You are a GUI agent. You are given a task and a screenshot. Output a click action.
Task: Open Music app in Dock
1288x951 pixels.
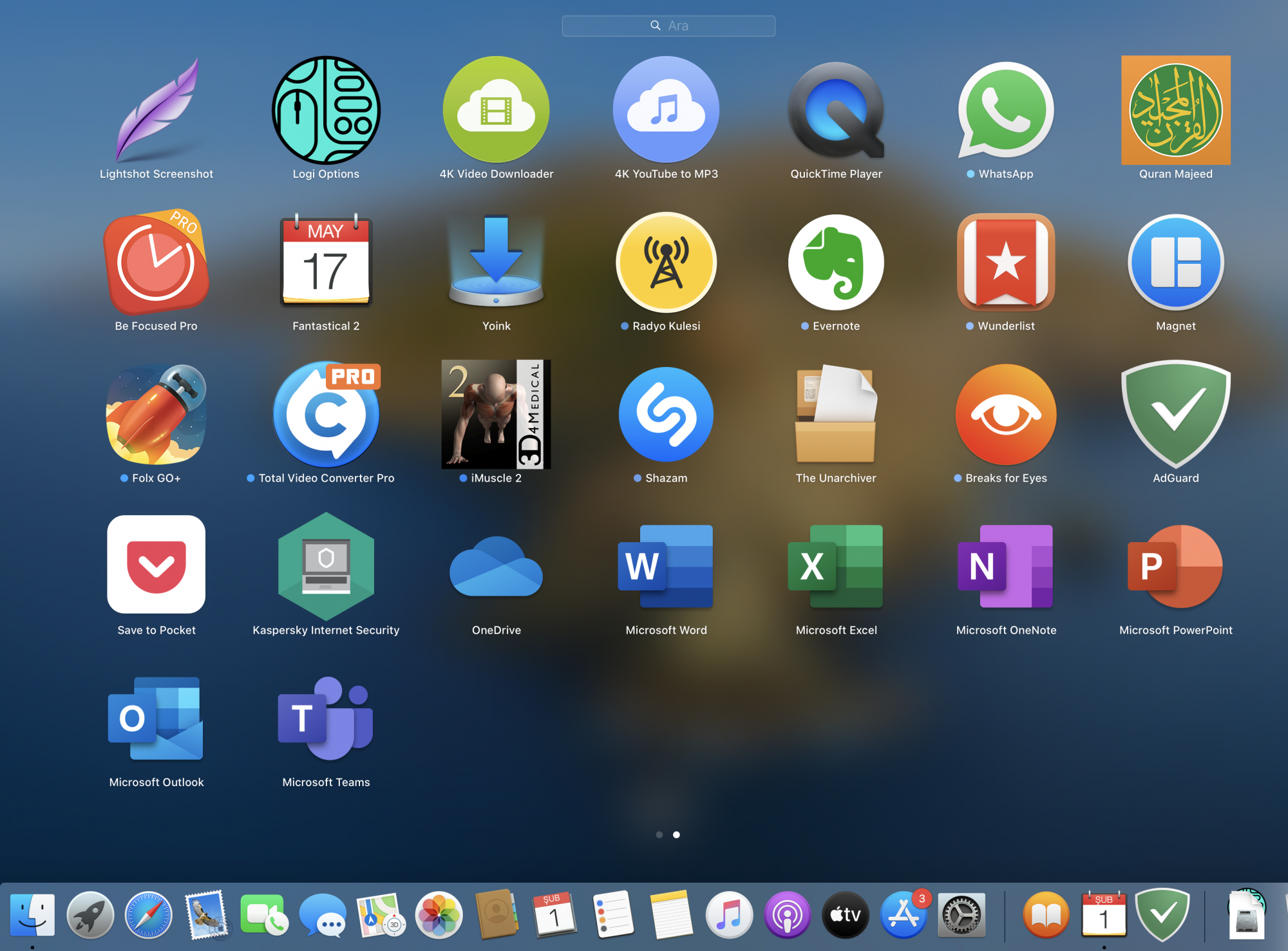click(x=729, y=915)
